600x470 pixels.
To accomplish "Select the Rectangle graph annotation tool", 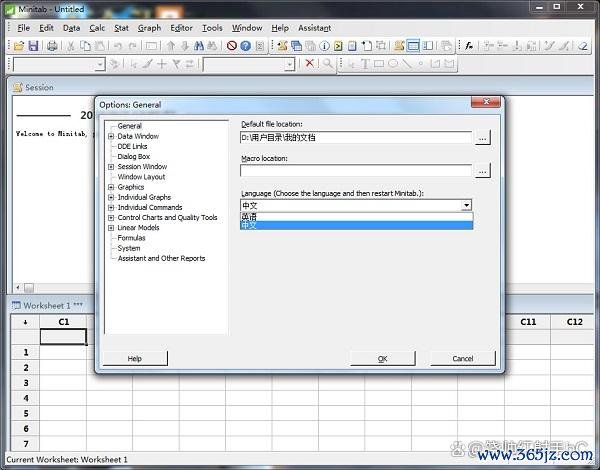I will coord(379,64).
